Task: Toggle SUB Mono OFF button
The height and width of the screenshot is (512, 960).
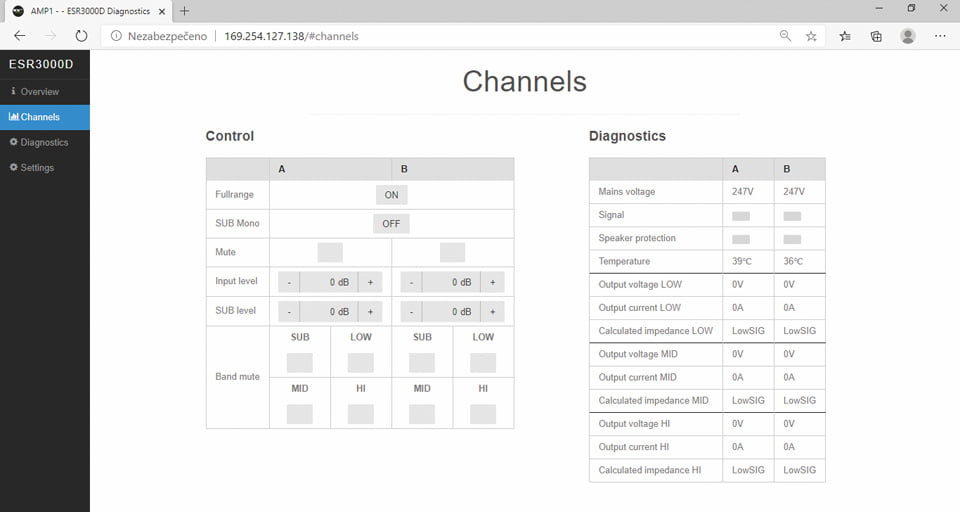Action: (391, 224)
